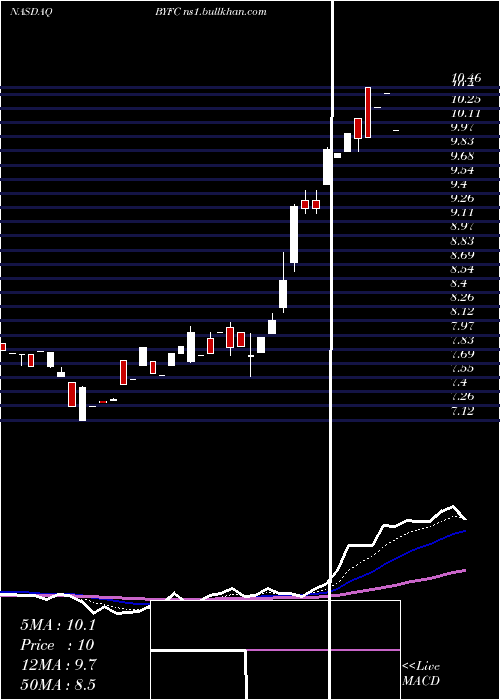
Task: Click the 8.69 price axis label
Action: [464, 255]
